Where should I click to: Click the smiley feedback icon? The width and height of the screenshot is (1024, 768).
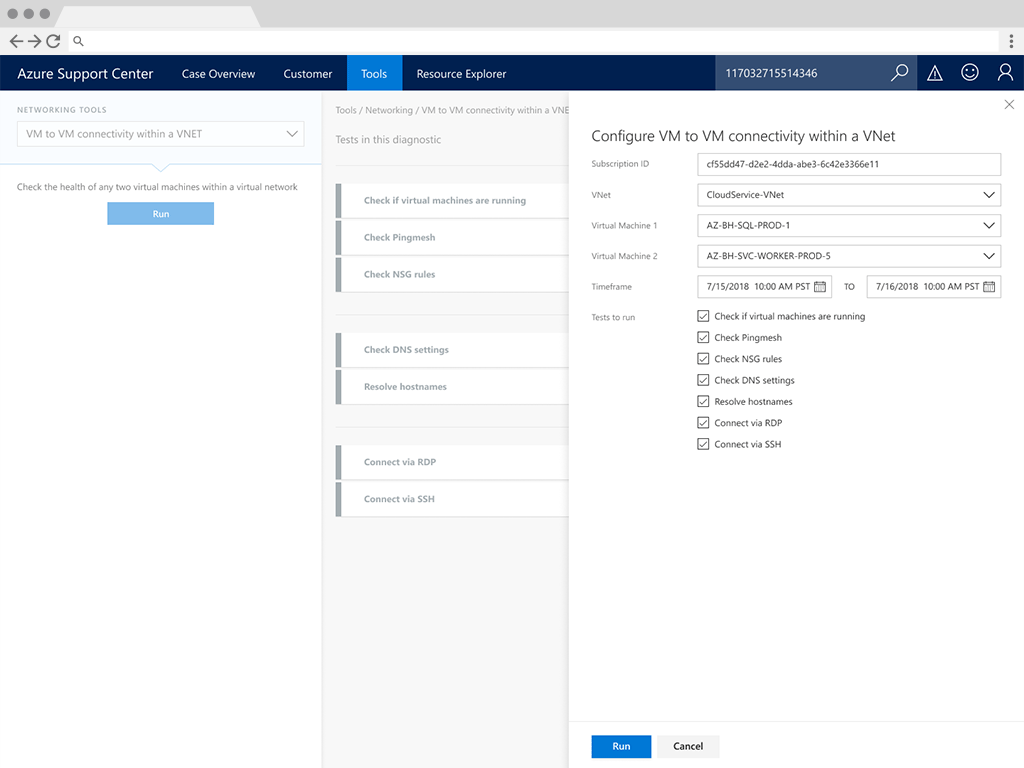click(x=970, y=72)
